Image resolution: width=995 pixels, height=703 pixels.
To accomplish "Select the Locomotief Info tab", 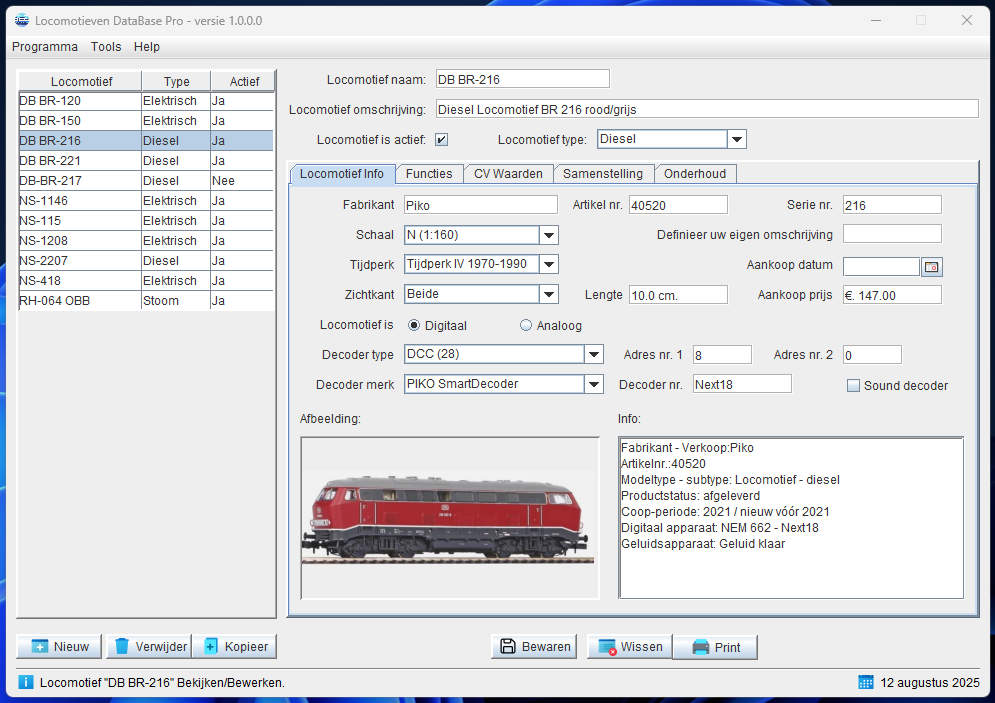I will click(x=342, y=174).
